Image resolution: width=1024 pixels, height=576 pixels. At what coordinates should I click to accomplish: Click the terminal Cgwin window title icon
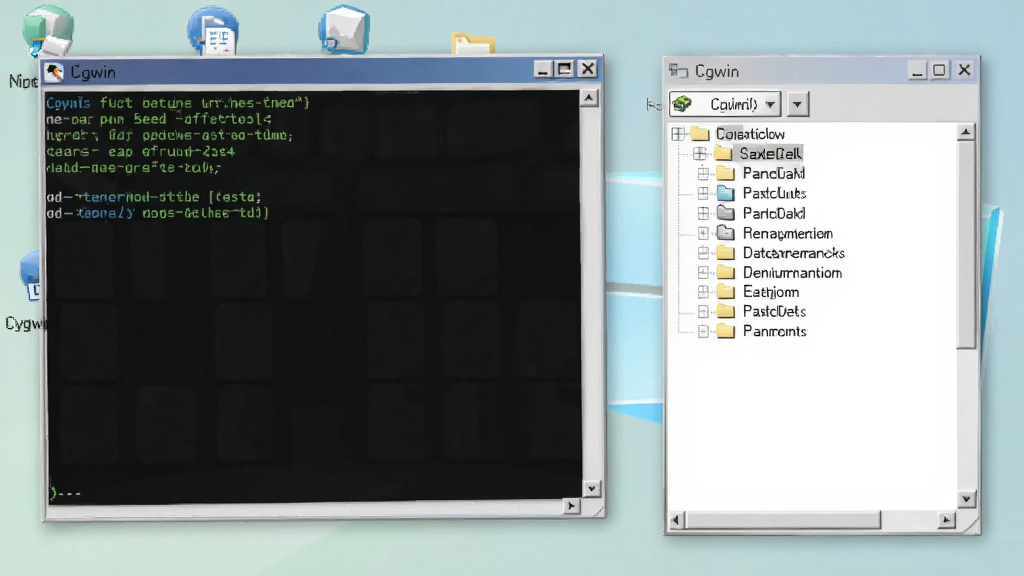point(55,72)
